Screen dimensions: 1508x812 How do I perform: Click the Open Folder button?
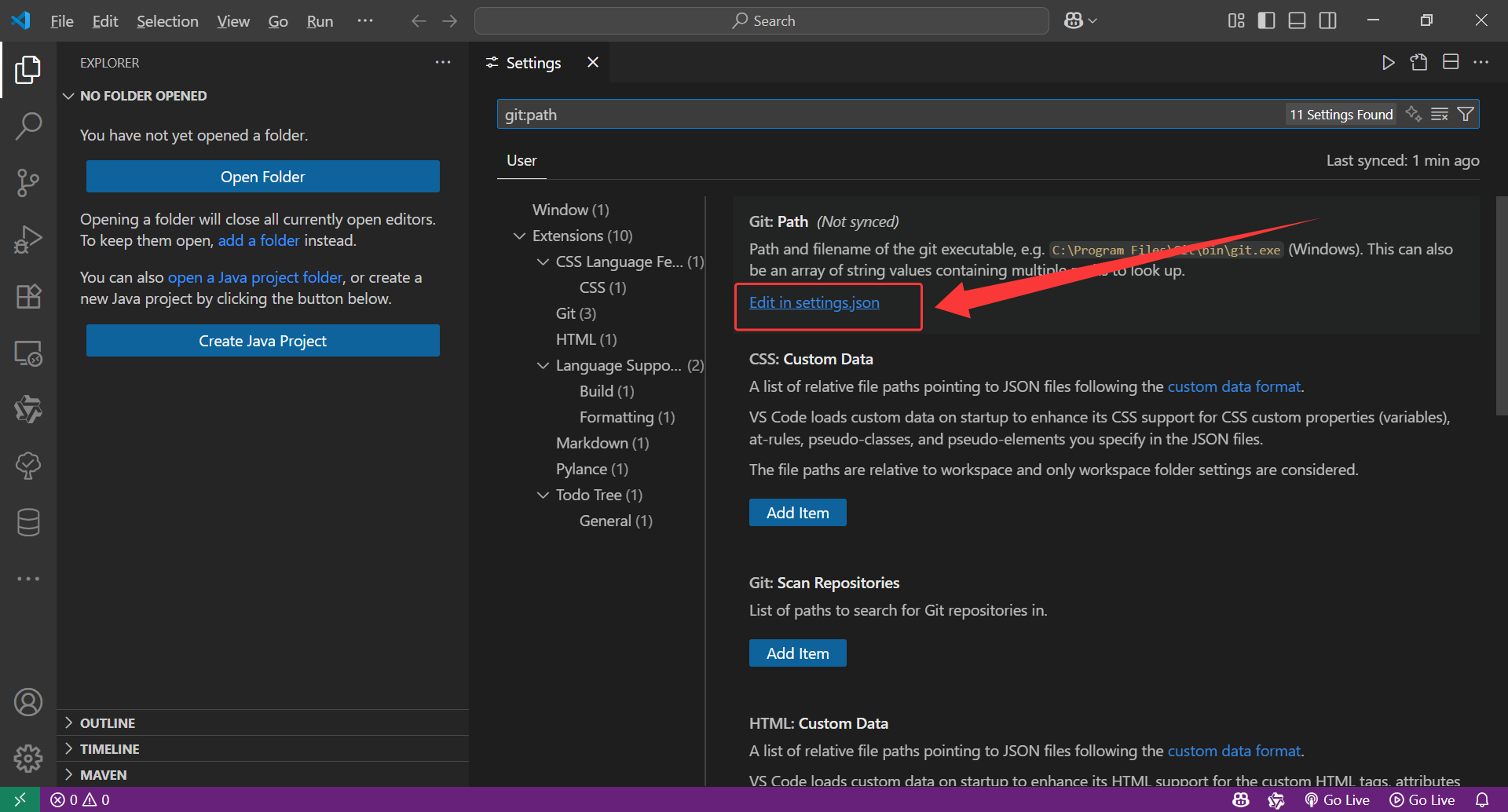(263, 177)
